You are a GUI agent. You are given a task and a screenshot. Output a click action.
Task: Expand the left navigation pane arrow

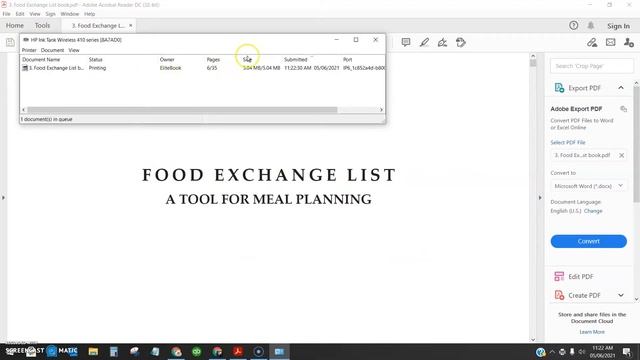pyautogui.click(x=3, y=198)
